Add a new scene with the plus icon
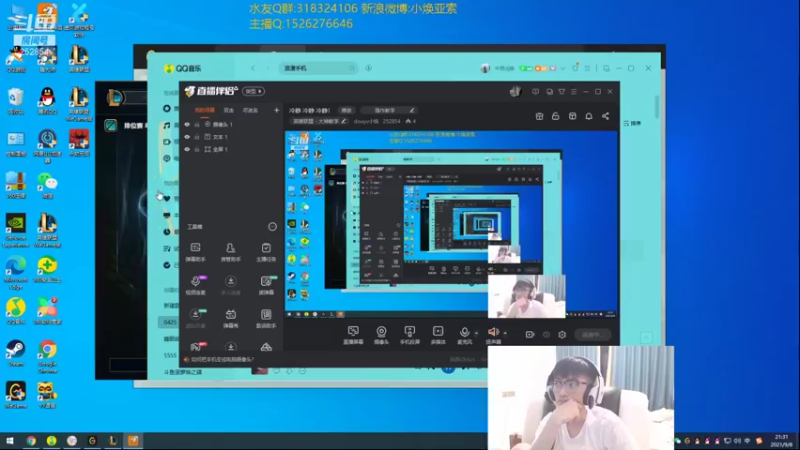Image resolution: width=800 pixels, height=450 pixels. (x=276, y=110)
